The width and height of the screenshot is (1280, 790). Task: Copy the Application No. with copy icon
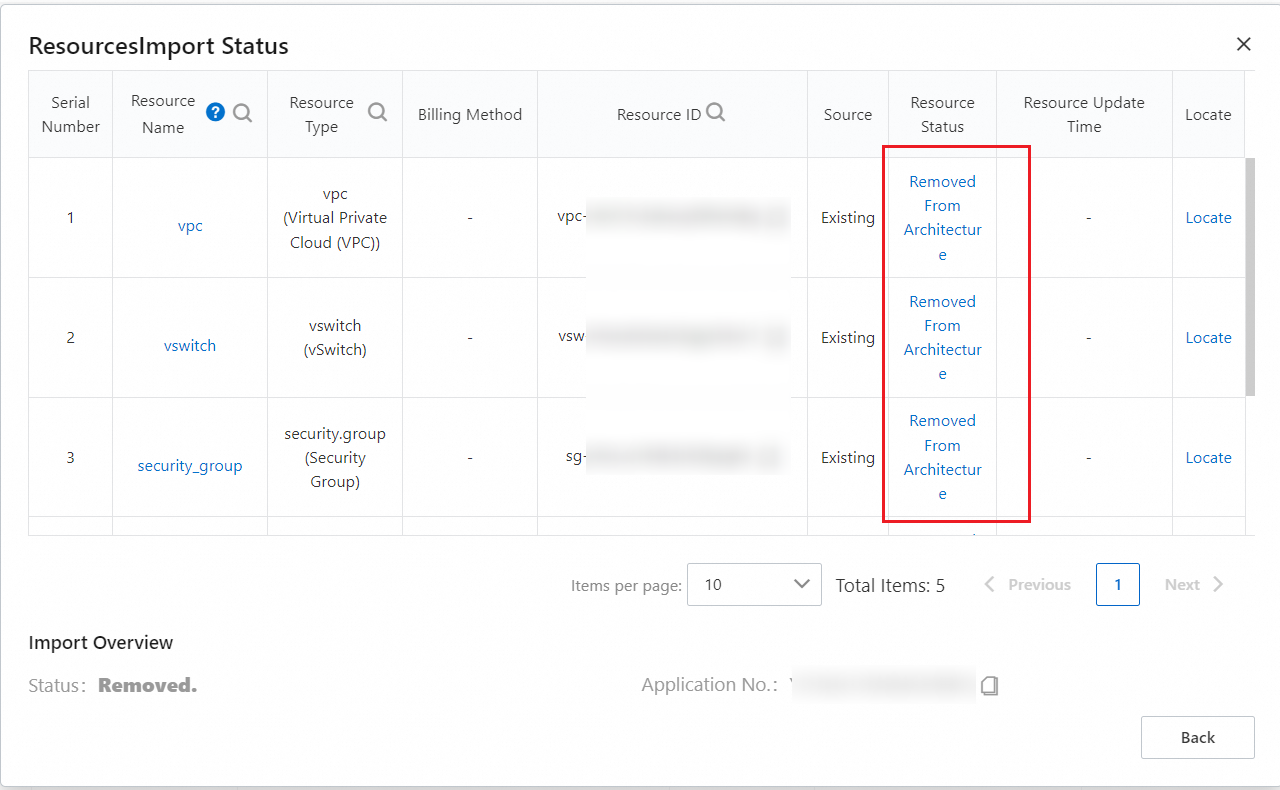coord(989,685)
